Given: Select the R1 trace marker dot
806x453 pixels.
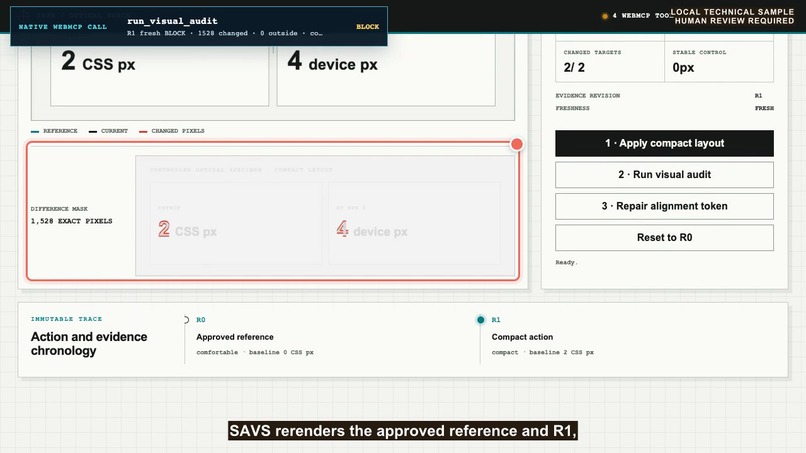Looking at the screenshot, I should (x=480, y=320).
